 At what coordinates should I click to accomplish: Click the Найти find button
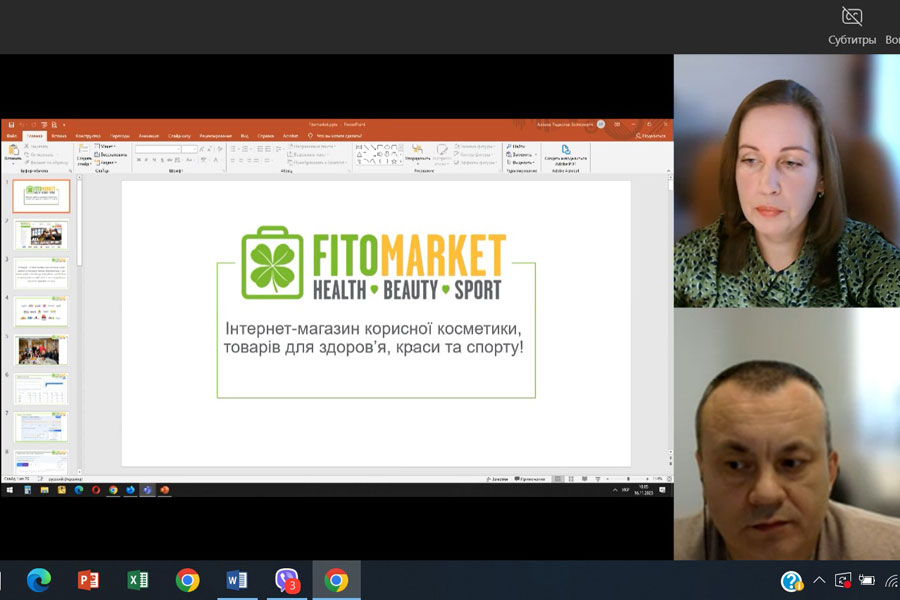[x=516, y=147]
